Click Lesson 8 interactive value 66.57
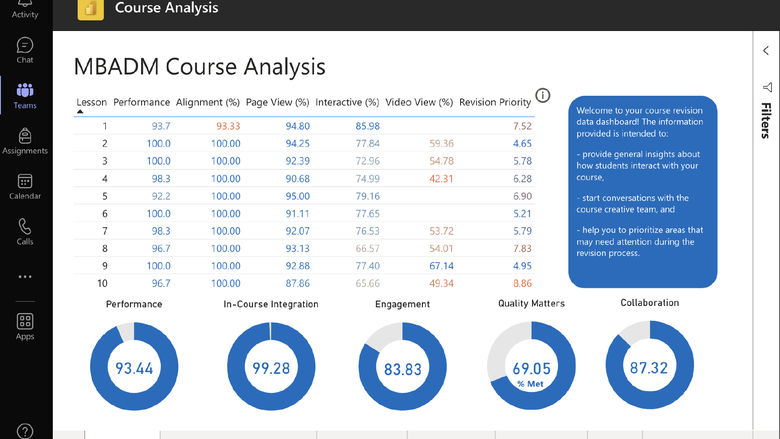The width and height of the screenshot is (780, 439). [x=368, y=248]
